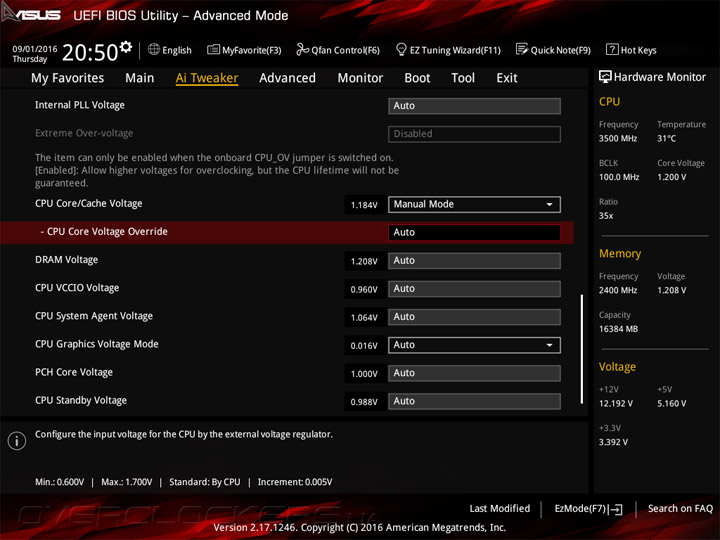Click the 16384 MB memory capacity value
The width and height of the screenshot is (720, 540).
click(x=619, y=329)
